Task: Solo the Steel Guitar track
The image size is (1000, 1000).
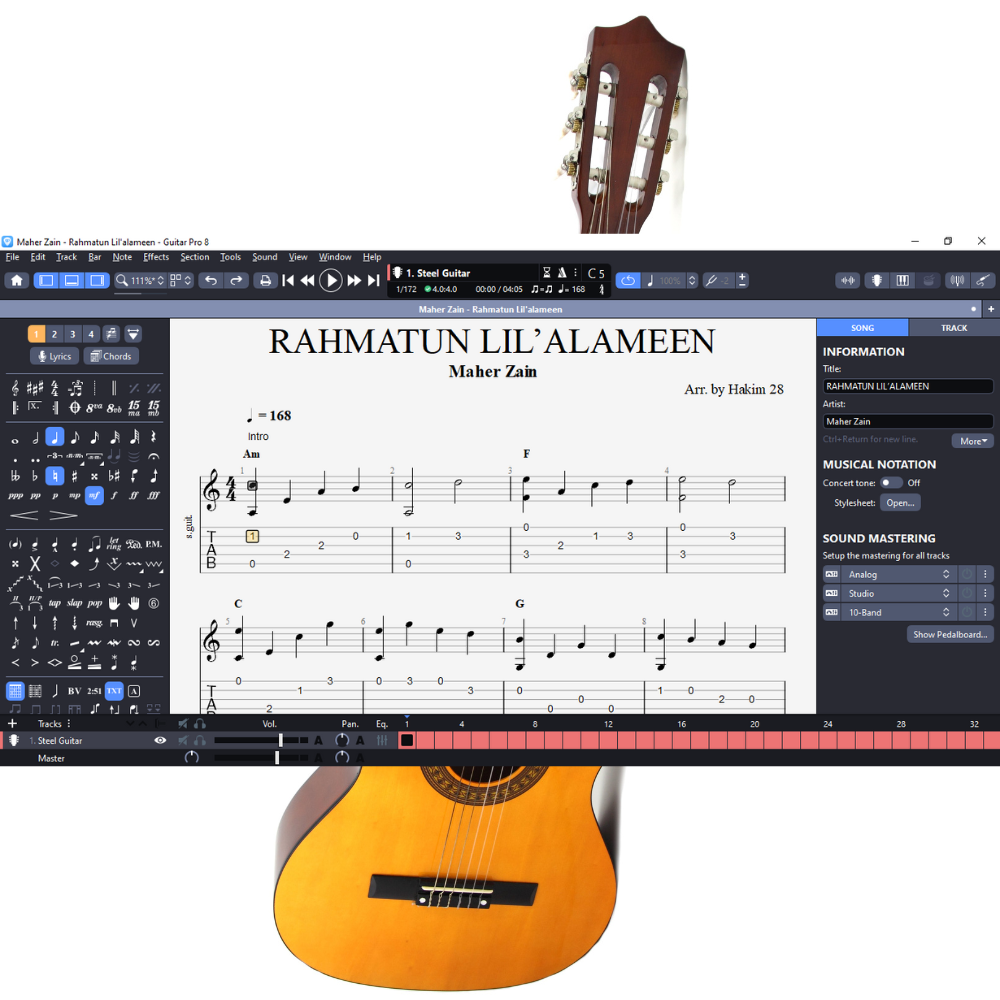Action: click(x=200, y=740)
